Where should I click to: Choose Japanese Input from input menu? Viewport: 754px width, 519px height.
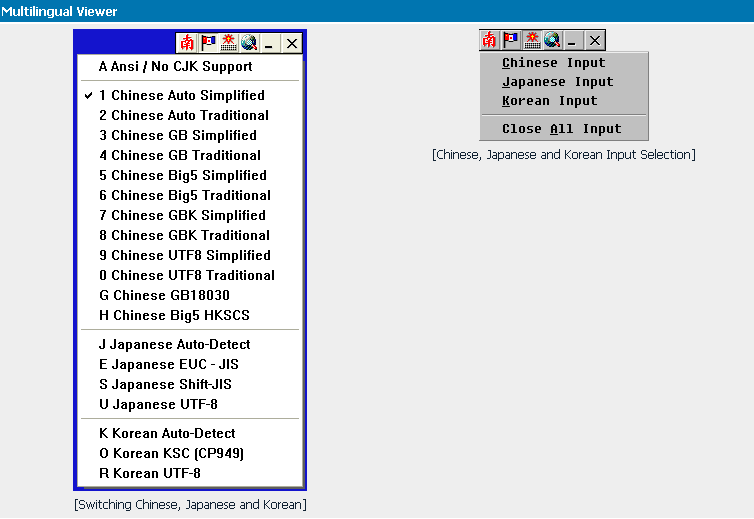click(x=564, y=82)
